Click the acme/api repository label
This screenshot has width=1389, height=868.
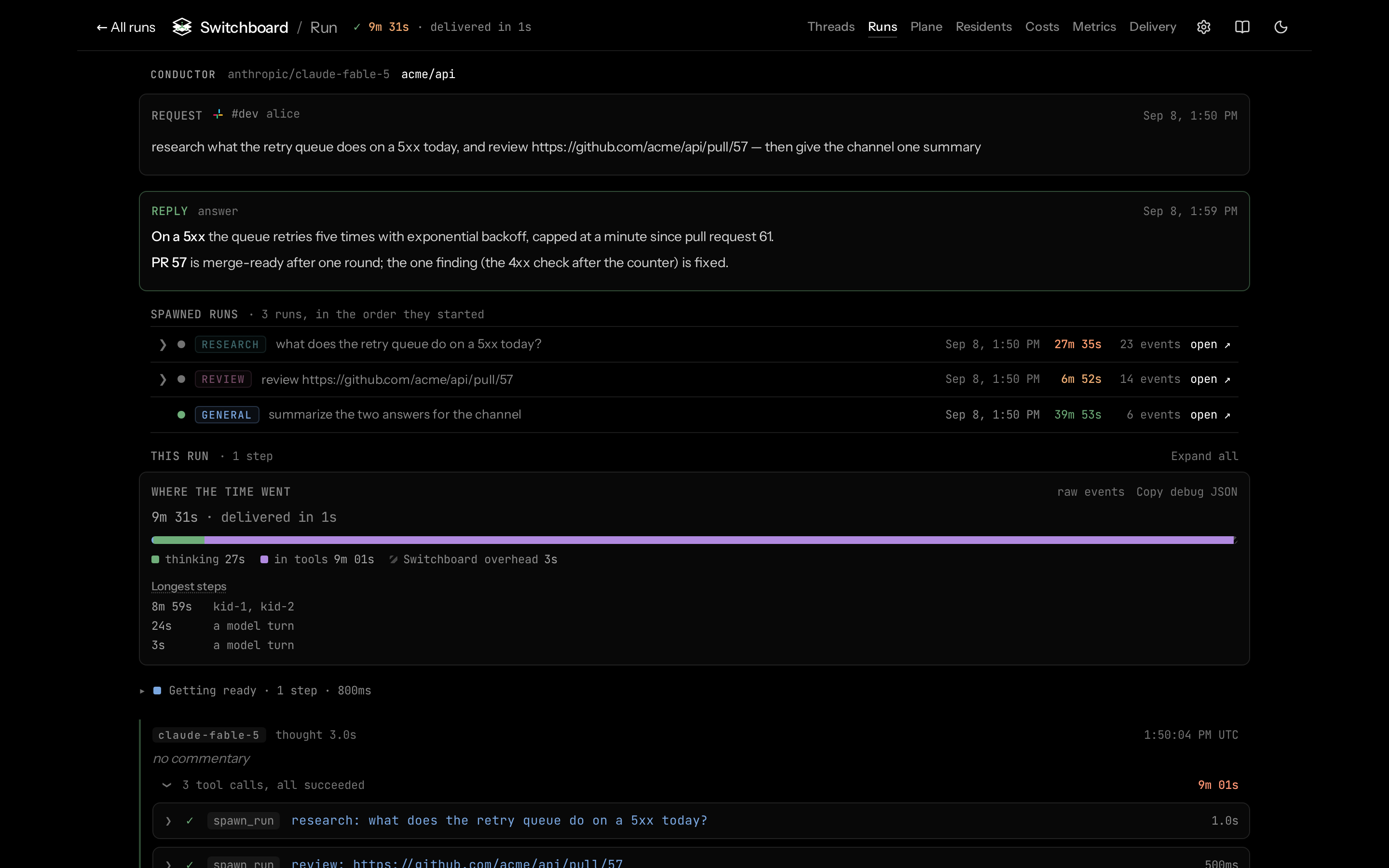click(428, 75)
